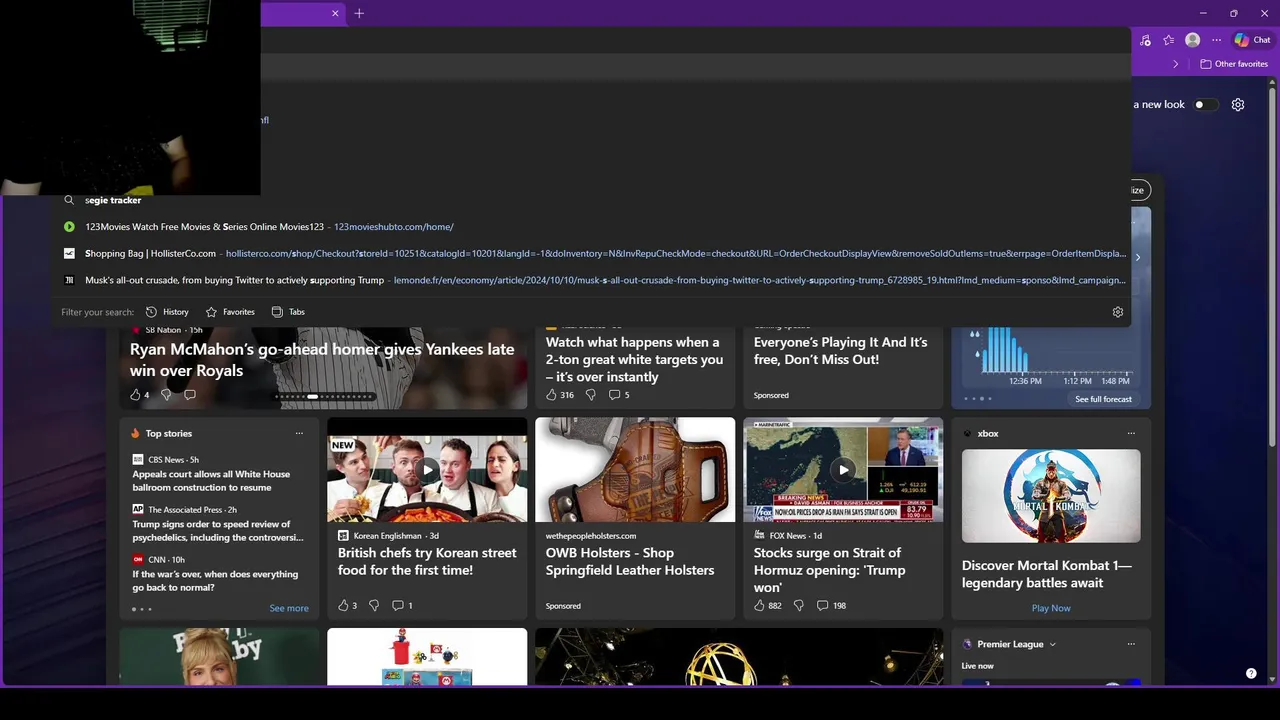This screenshot has height=720, width=1280.
Task: Like the Stocks surge story with 882 likes
Action: click(768, 606)
